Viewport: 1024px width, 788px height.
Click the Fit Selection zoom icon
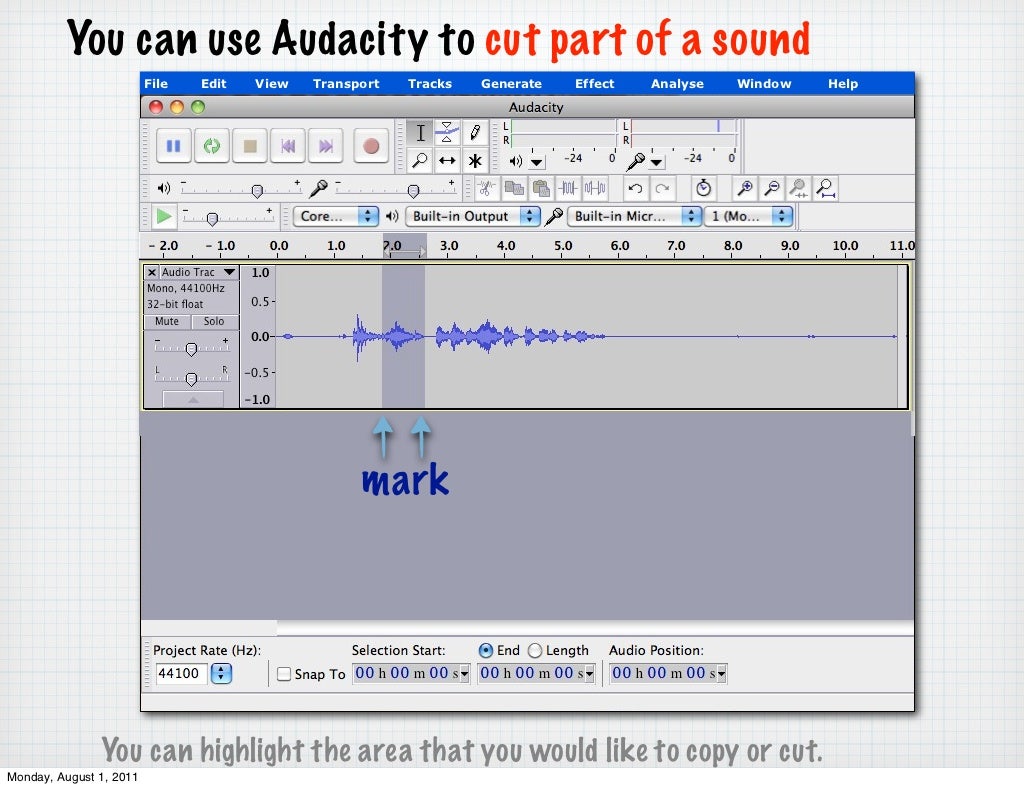[x=799, y=189]
